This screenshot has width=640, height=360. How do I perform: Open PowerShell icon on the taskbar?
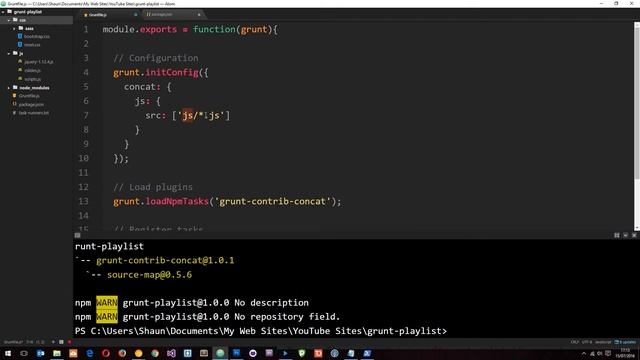[367, 353]
